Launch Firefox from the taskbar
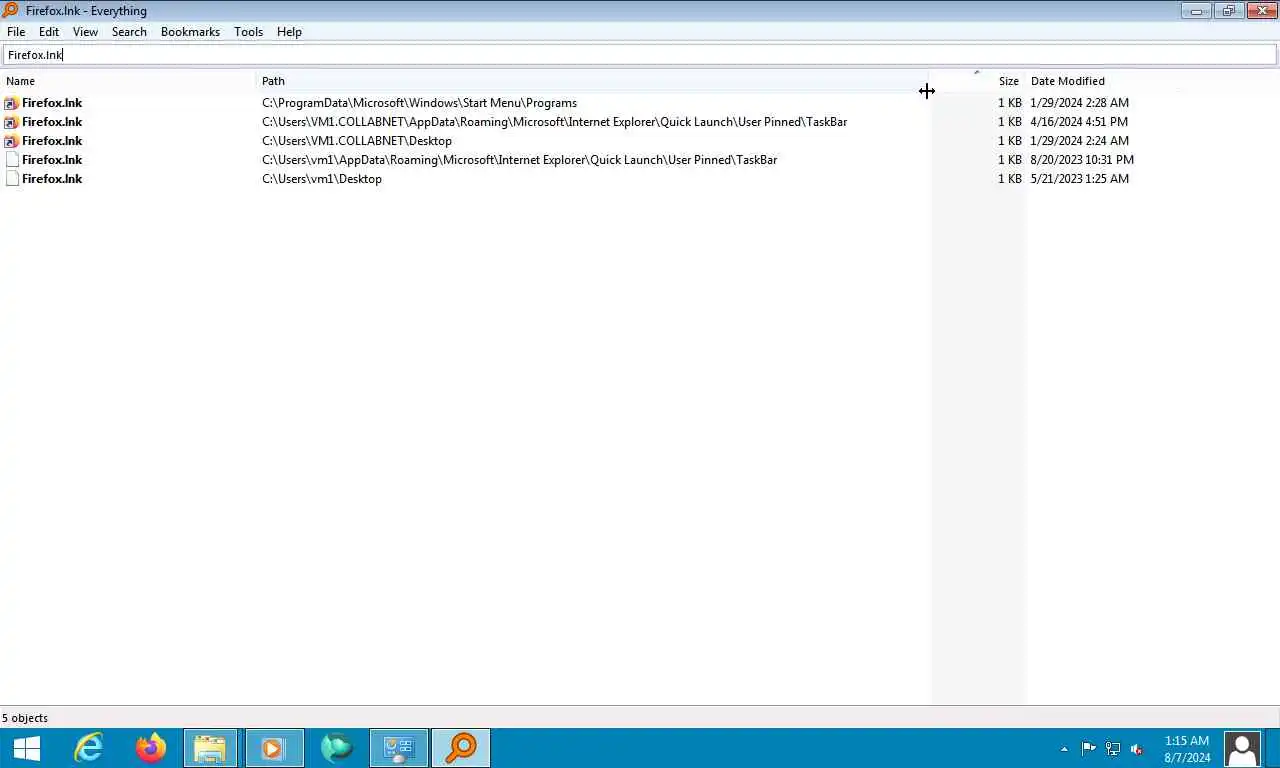This screenshot has height=768, width=1280. coord(151,748)
